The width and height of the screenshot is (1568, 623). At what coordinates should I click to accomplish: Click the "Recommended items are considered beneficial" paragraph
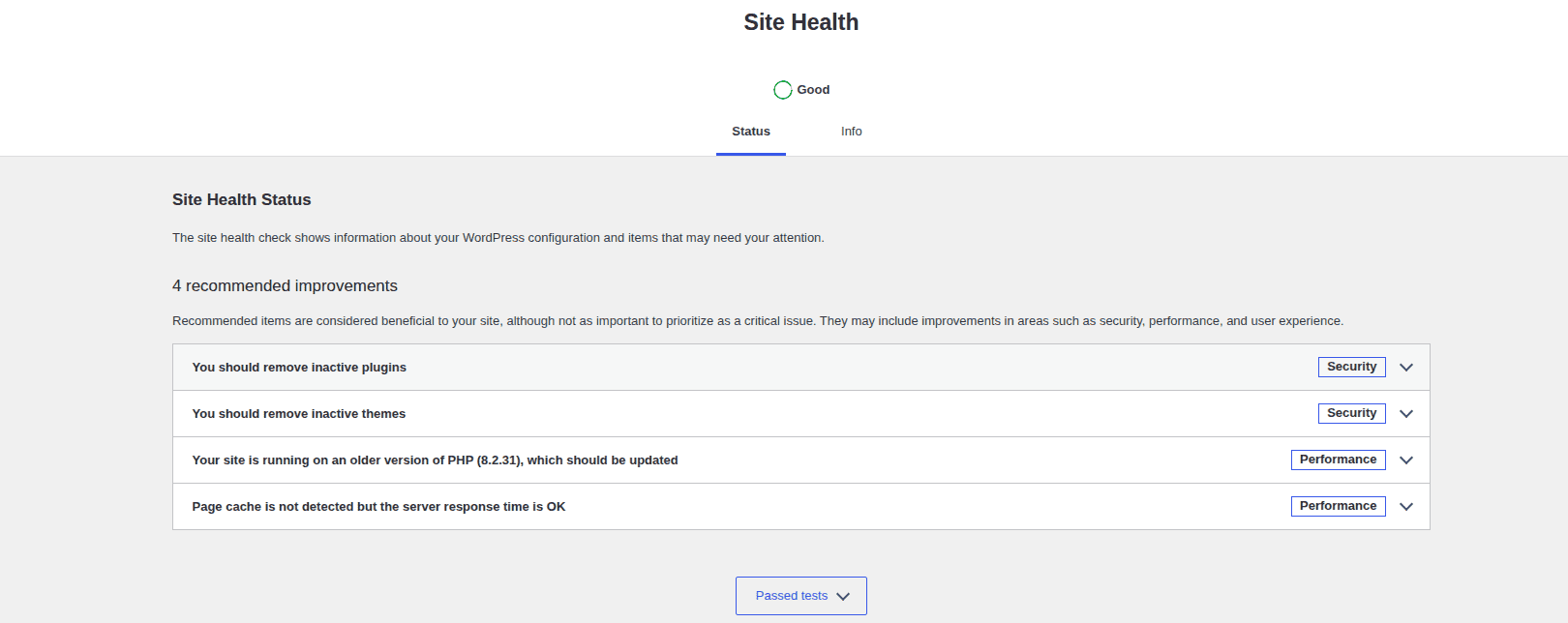point(758,321)
